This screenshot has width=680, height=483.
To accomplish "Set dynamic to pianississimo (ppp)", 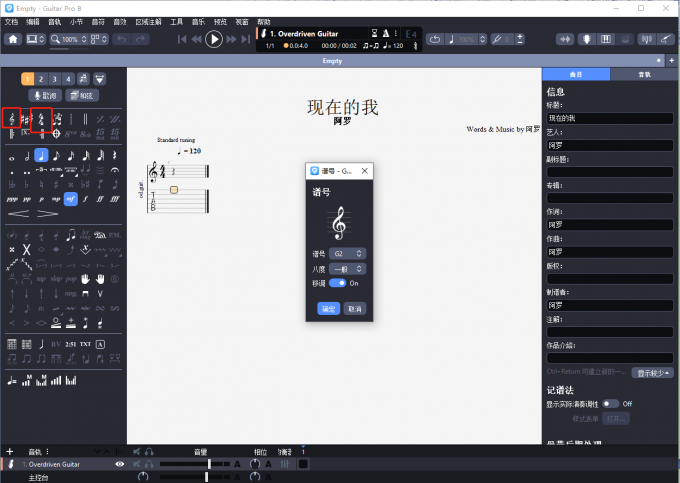I will (x=12, y=199).
